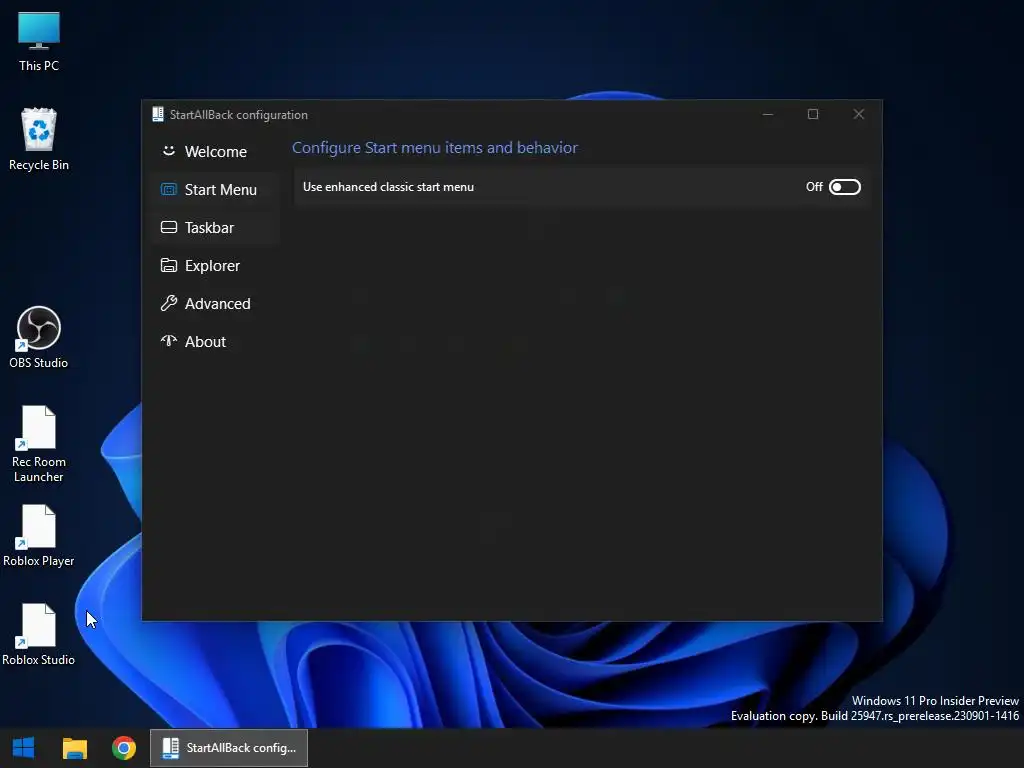The image size is (1024, 768).
Task: Select the Recycle Bin desktop icon
Action: click(39, 139)
